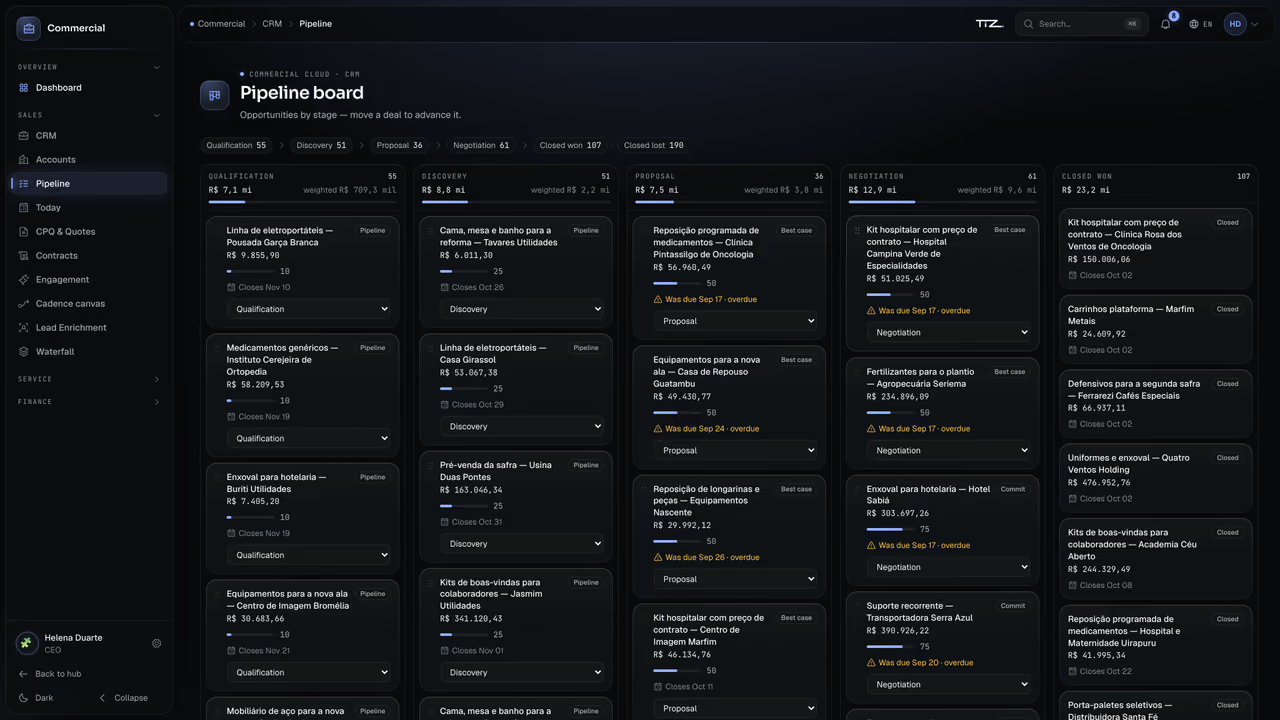Expand the Finance sidebar section
The height and width of the screenshot is (720, 1280).
point(89,402)
